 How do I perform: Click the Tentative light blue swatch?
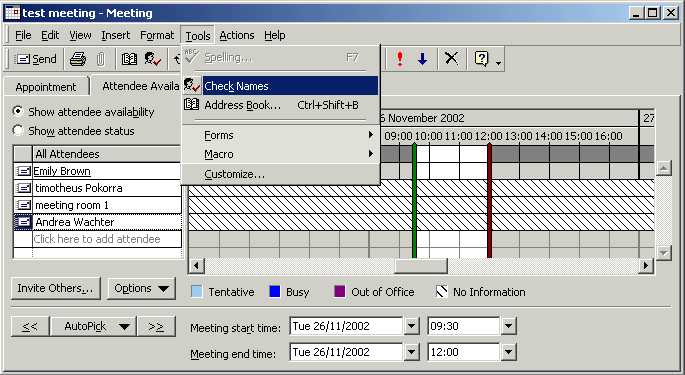(197, 292)
